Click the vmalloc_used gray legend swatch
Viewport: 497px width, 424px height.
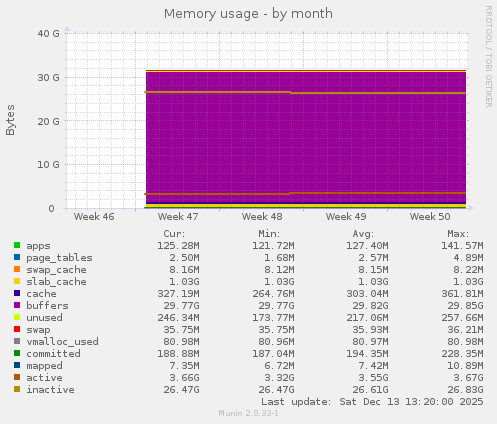tap(17, 341)
